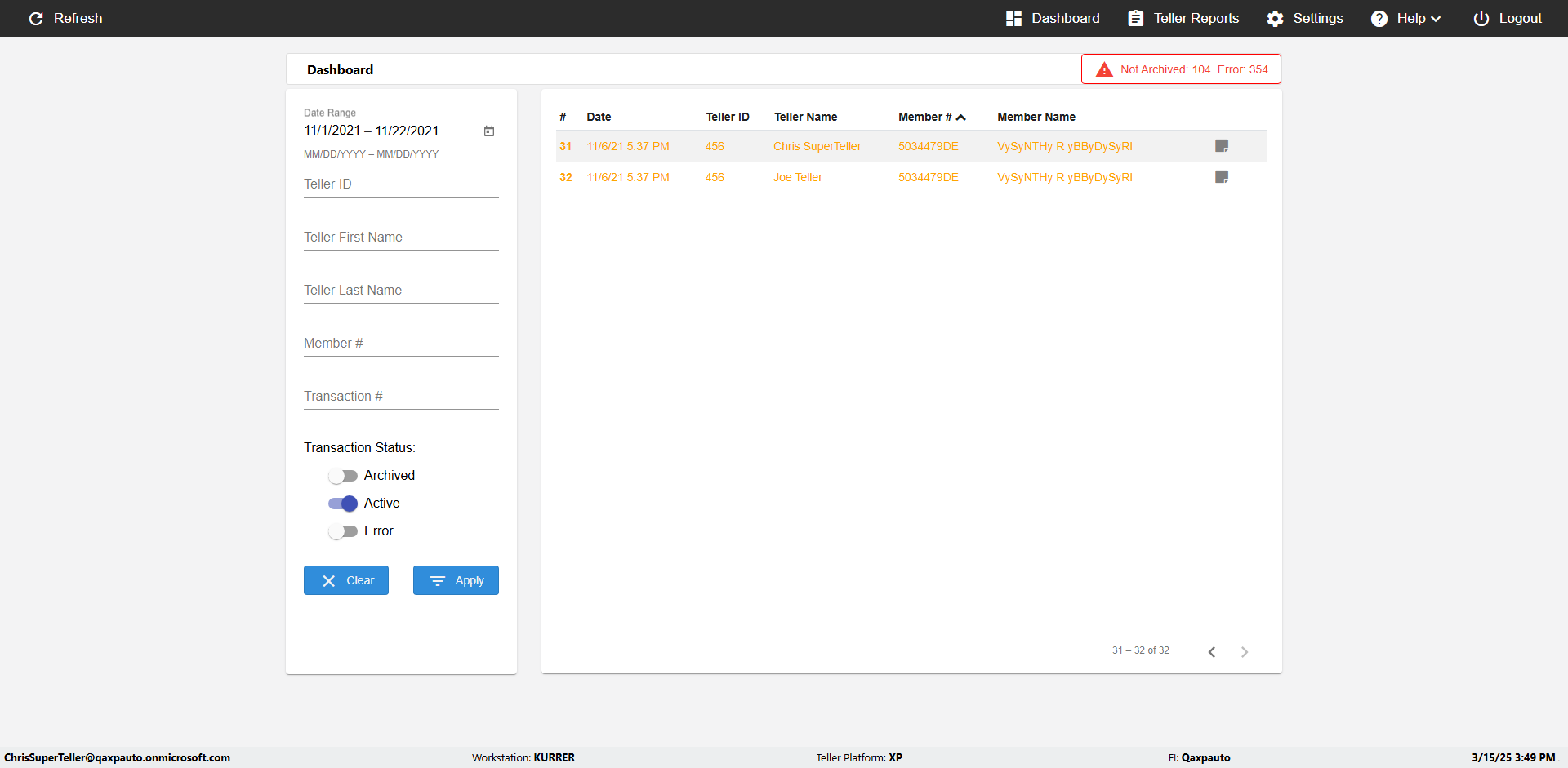Click the ChrisSuperTeller email in status bar
The image size is (1568, 768).
tap(117, 757)
